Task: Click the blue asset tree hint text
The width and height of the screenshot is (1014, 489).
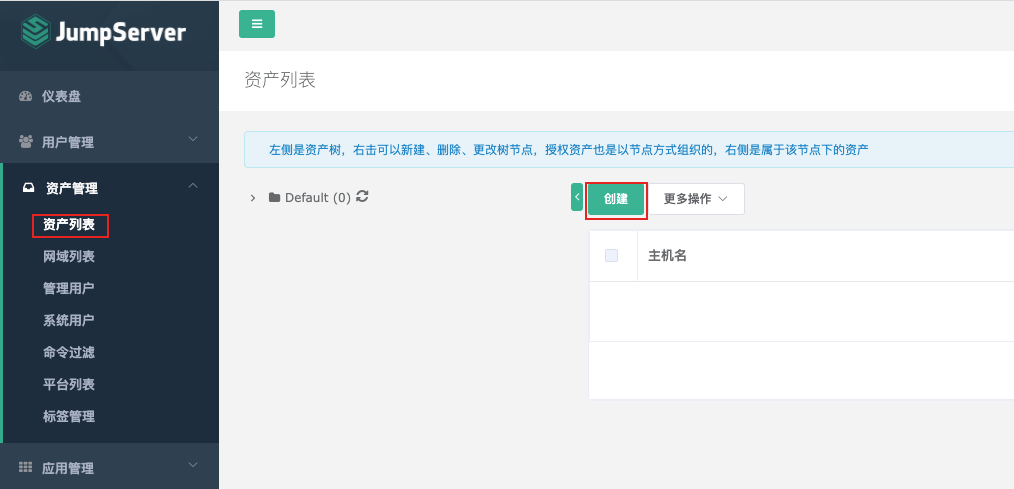Action: click(568, 150)
